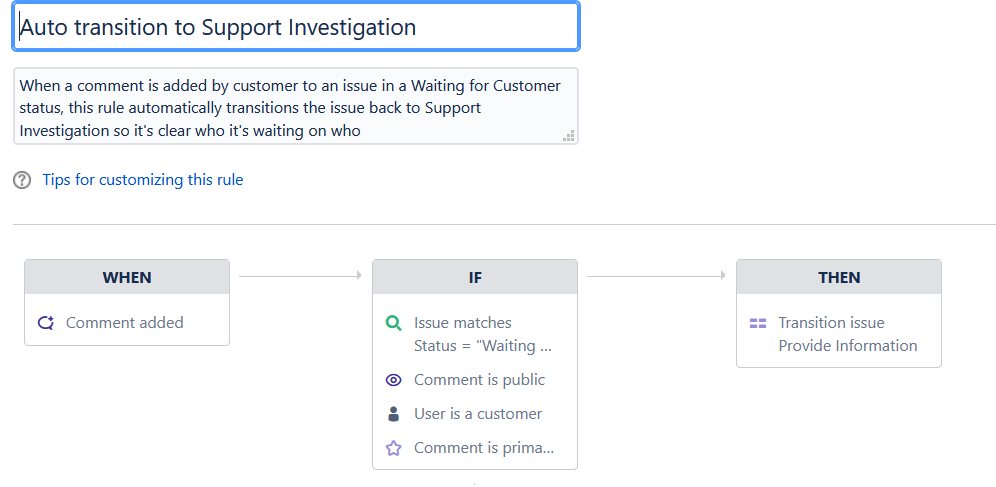Click the green magnifier Issue matches icon

click(394, 323)
